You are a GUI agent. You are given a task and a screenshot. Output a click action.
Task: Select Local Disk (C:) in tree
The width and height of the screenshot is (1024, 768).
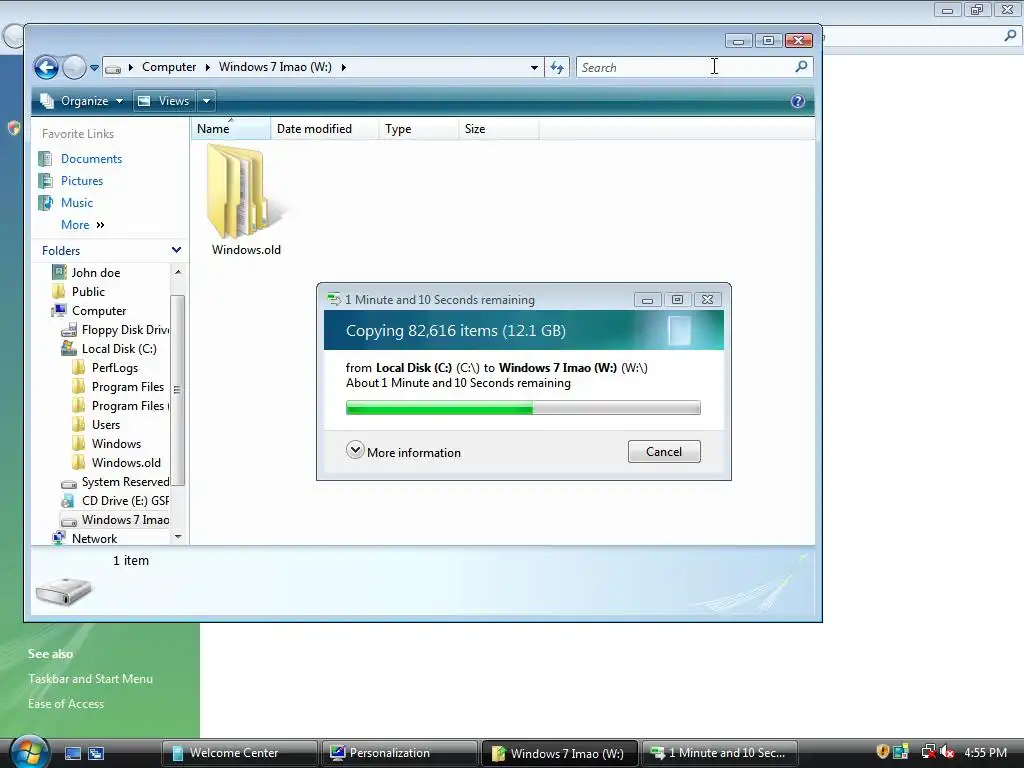(119, 349)
